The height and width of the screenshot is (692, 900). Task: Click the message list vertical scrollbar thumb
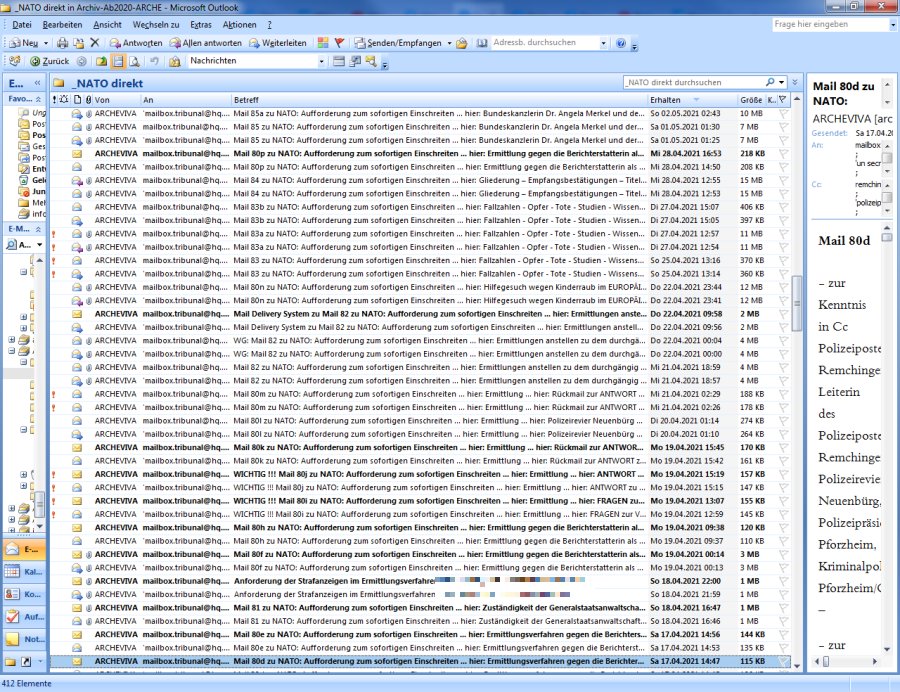tap(797, 304)
